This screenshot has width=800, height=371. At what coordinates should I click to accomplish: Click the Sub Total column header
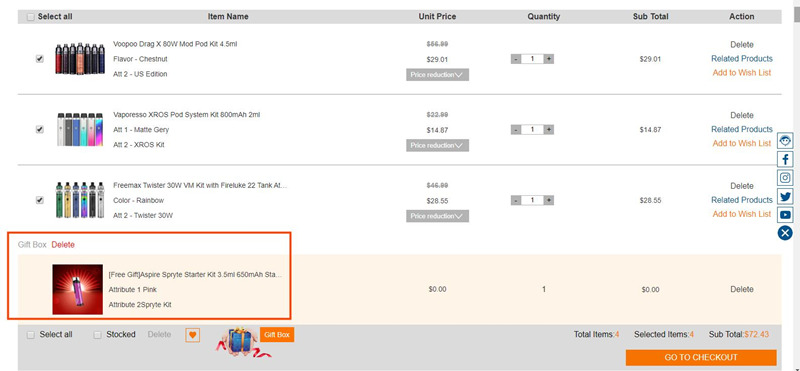pyautogui.click(x=650, y=17)
